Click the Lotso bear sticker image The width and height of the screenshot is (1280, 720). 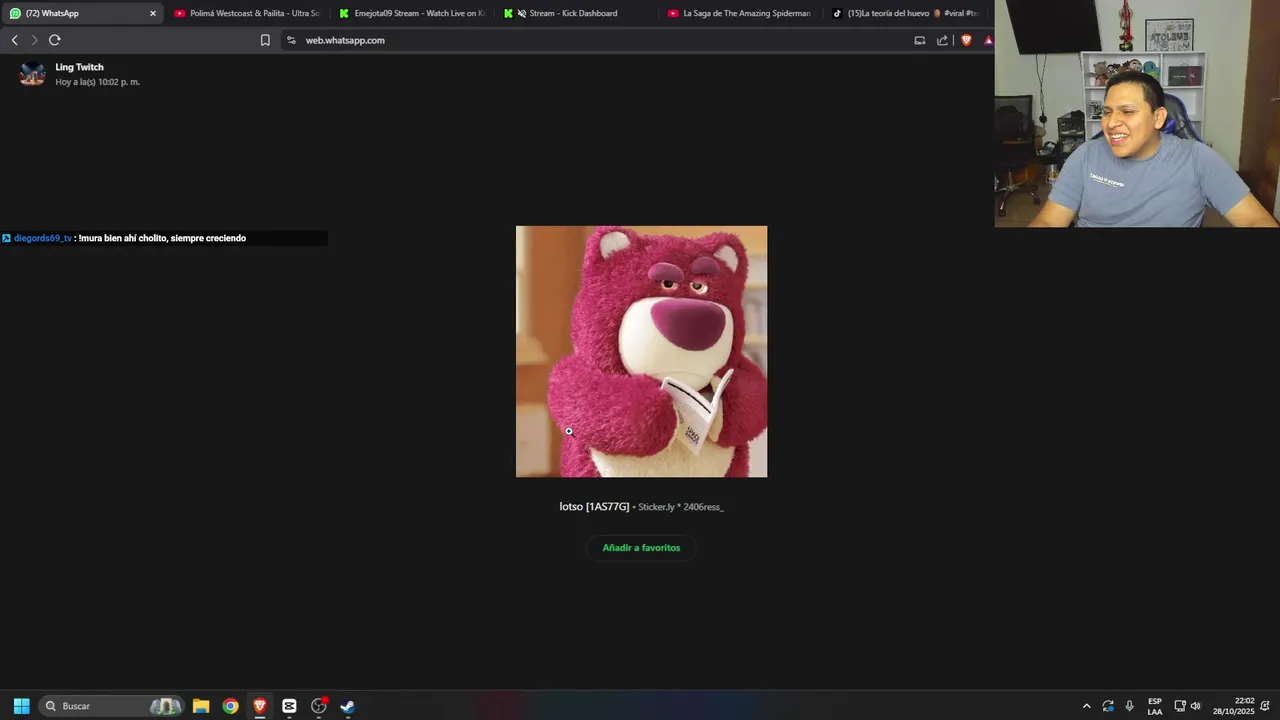point(641,351)
